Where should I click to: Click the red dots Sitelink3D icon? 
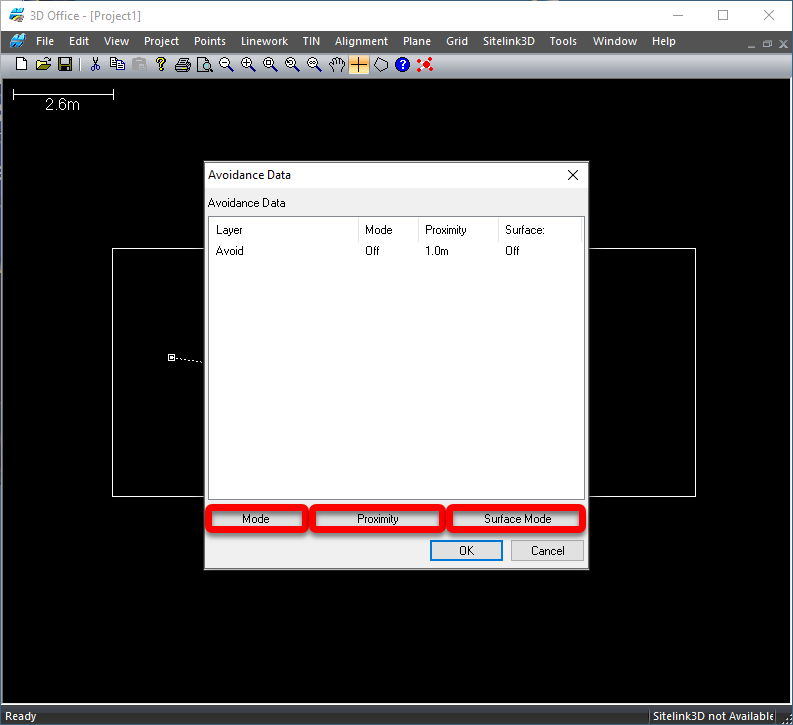tap(425, 64)
